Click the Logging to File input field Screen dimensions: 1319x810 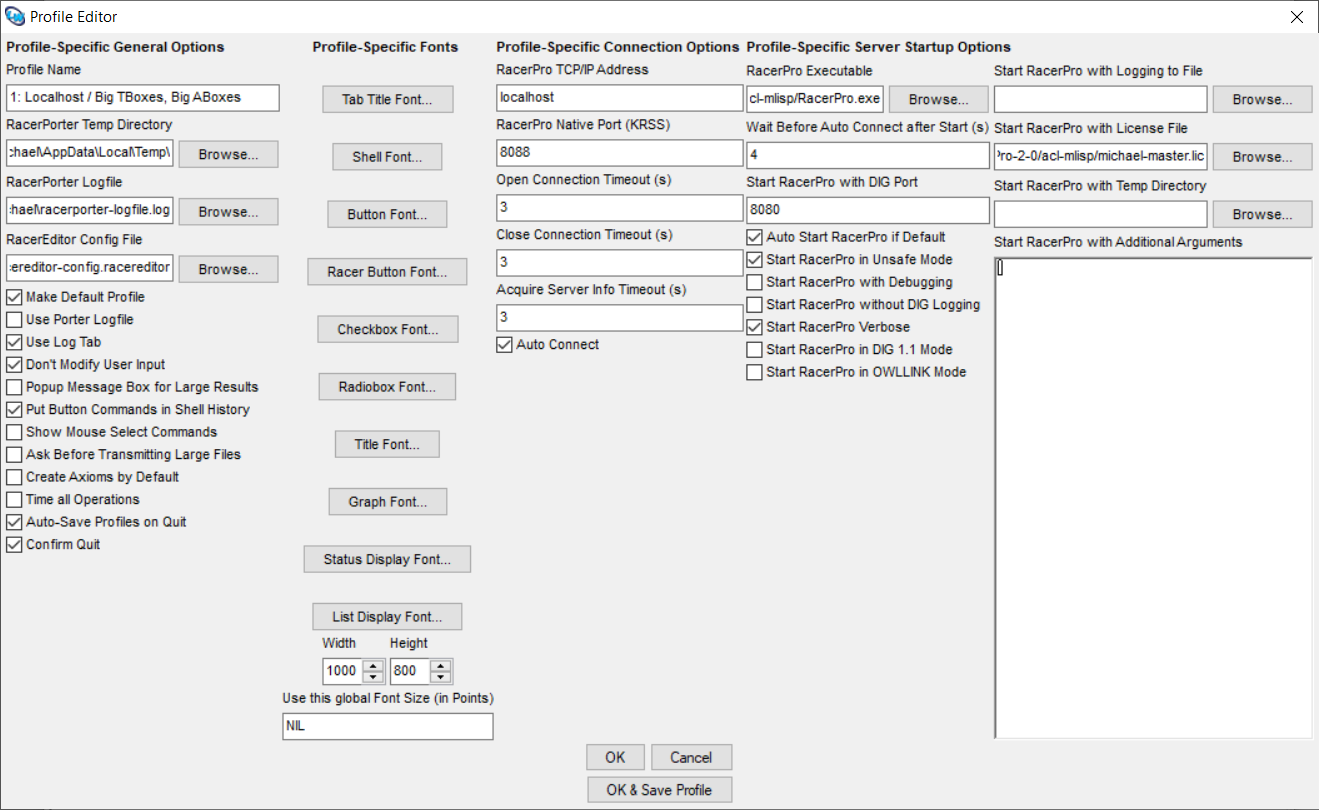pyautogui.click(x=1101, y=99)
